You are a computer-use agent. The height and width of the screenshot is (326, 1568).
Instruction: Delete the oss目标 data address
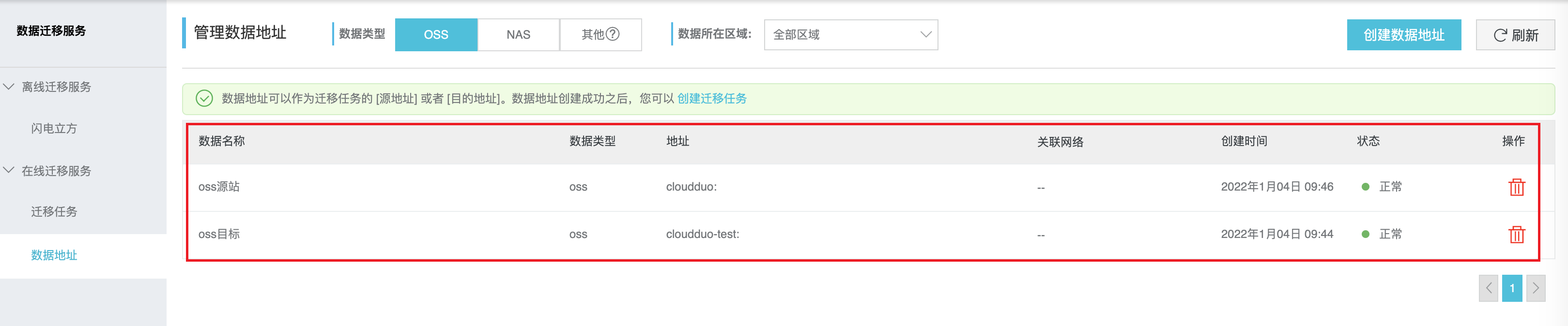[1516, 234]
